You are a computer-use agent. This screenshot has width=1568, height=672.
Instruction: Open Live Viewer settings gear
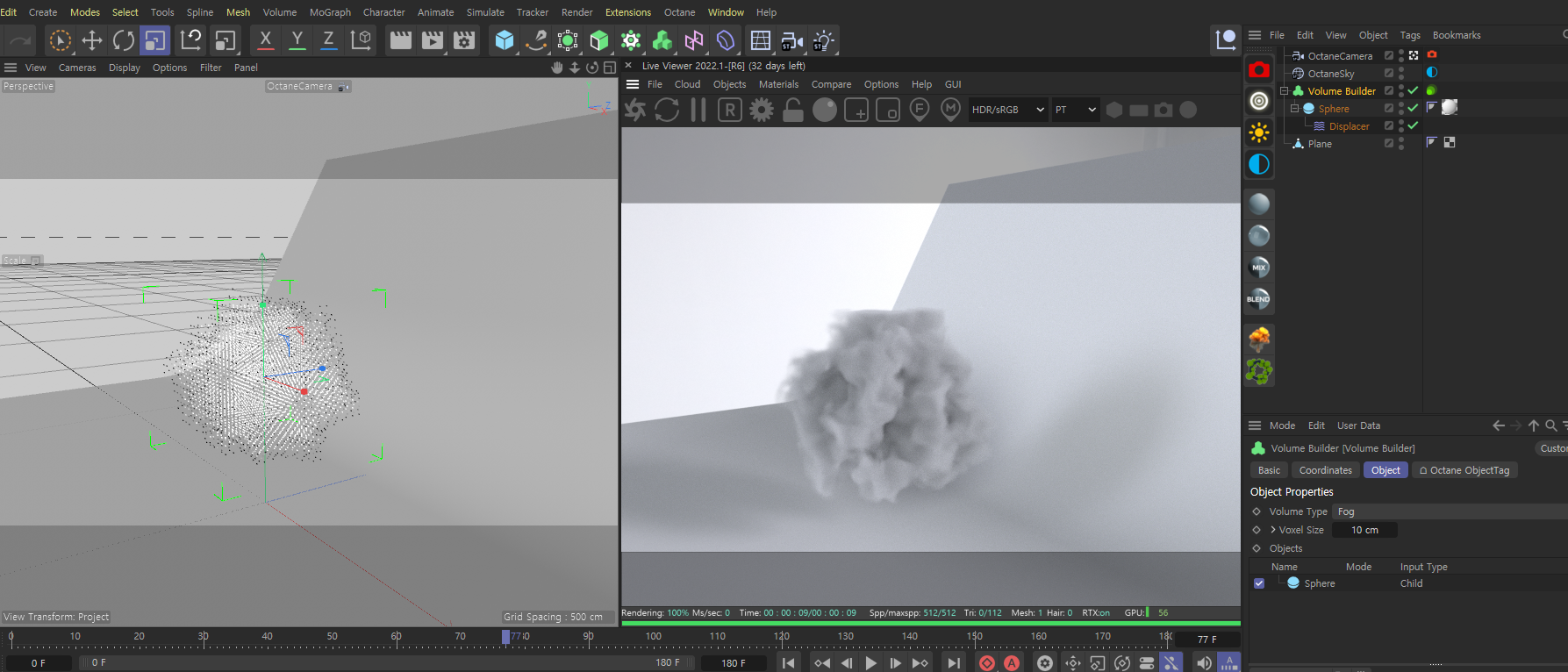[762, 110]
